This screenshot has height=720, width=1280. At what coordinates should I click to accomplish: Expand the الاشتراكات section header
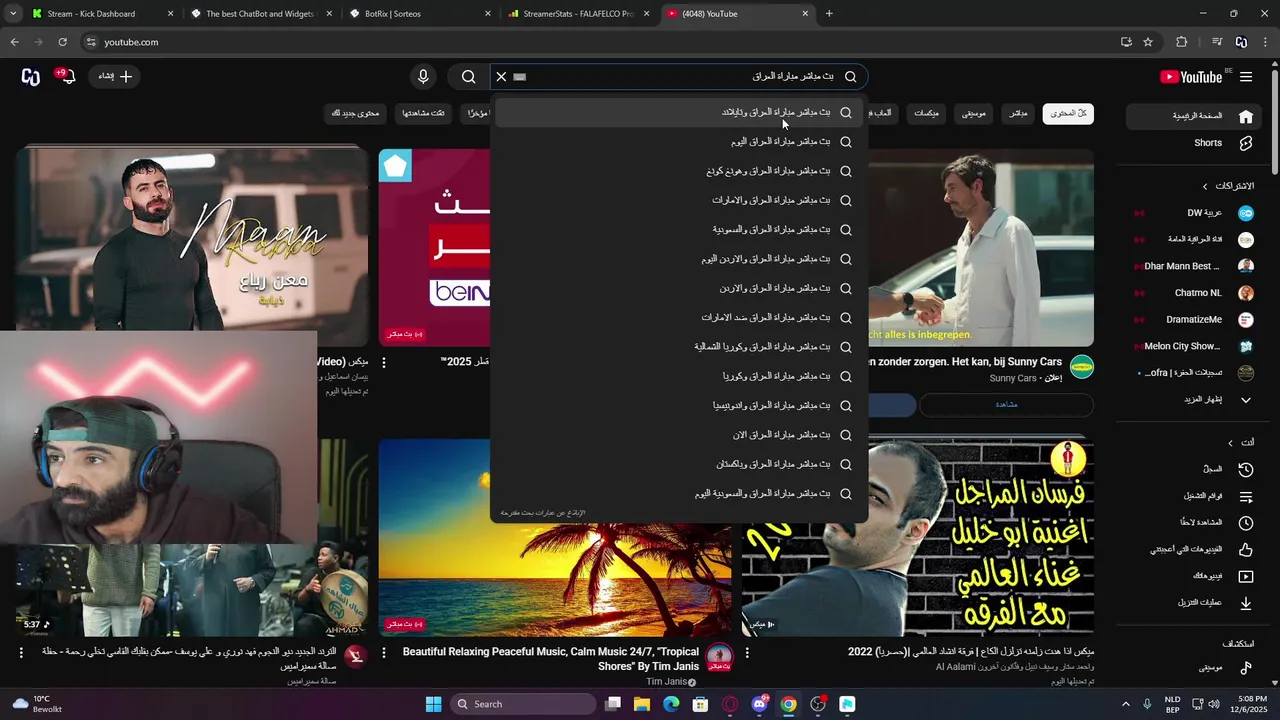click(1228, 186)
